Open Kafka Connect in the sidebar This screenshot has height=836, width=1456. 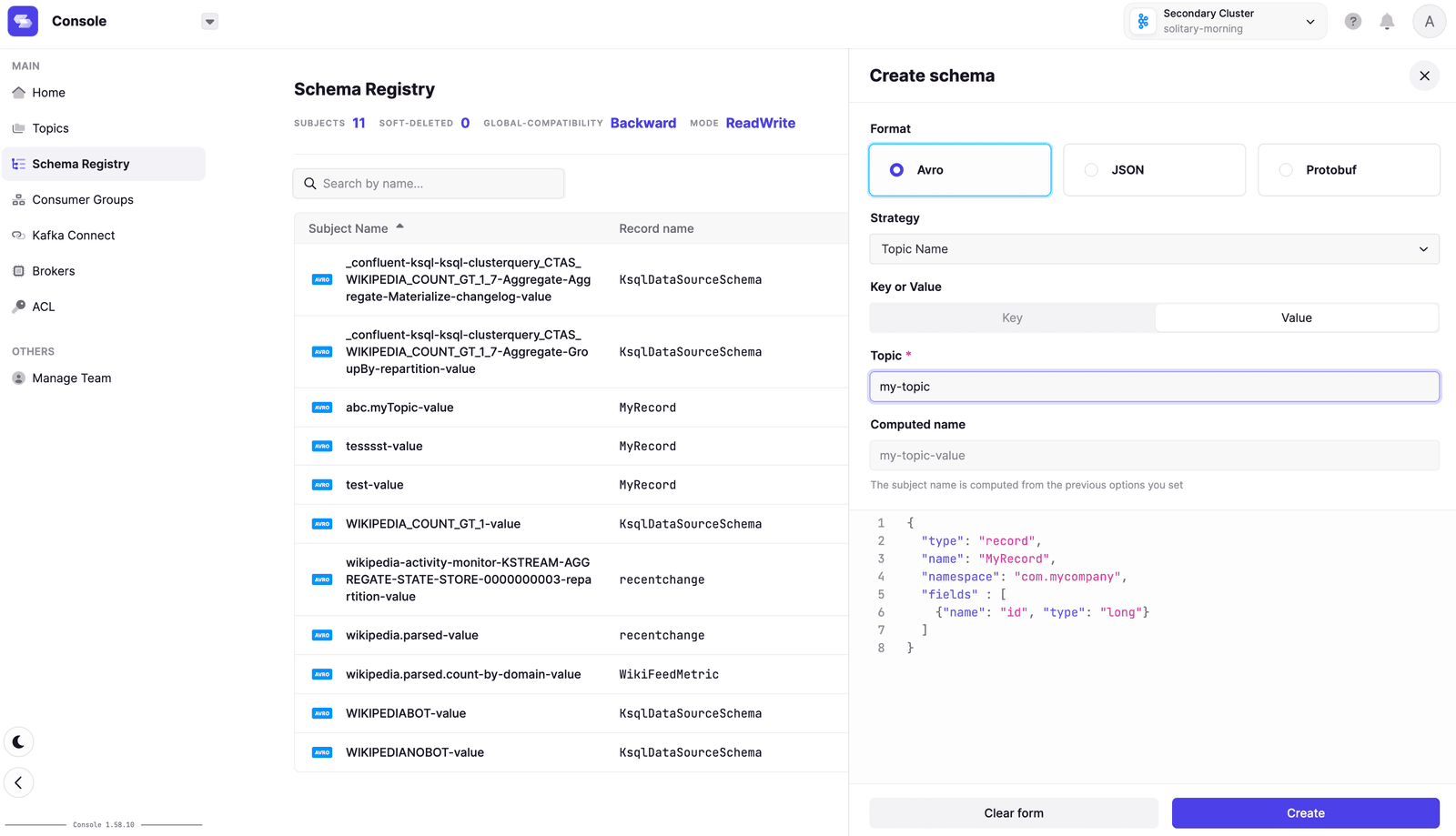point(73,236)
